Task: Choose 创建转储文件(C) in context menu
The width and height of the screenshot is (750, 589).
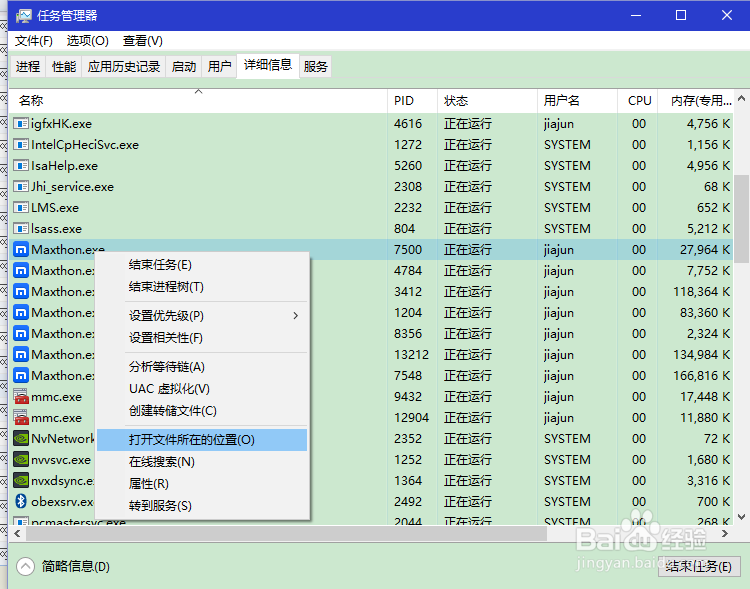Action: (x=202, y=411)
